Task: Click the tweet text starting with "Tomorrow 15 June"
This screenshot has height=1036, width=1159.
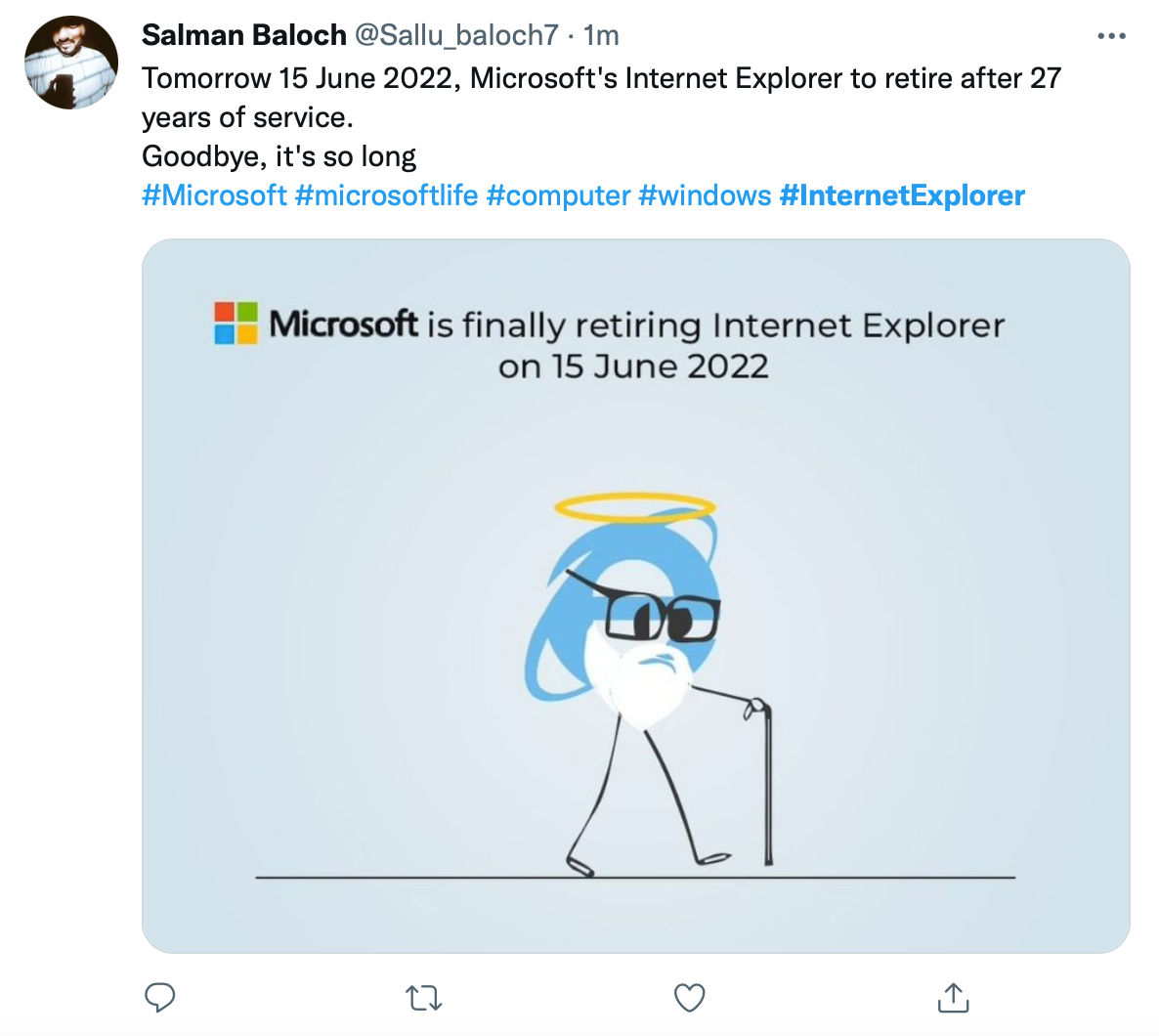Action: 601,78
